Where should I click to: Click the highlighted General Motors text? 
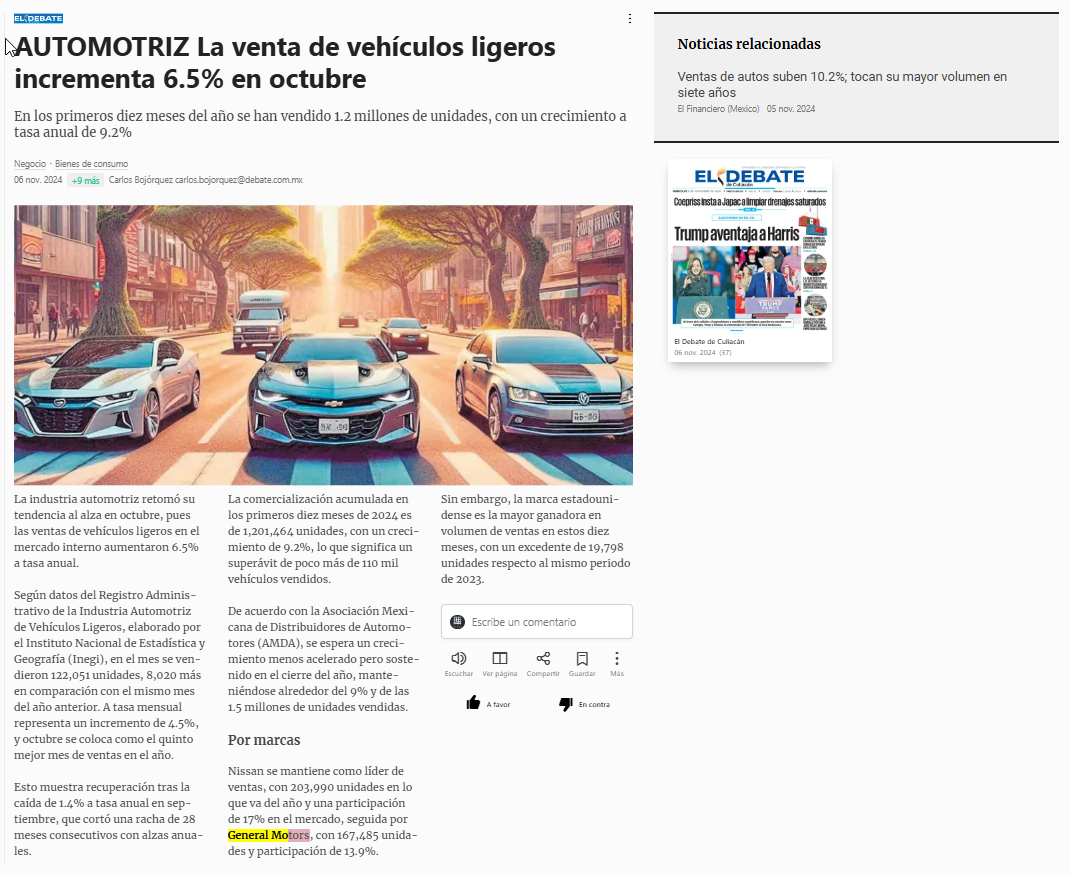click(269, 835)
